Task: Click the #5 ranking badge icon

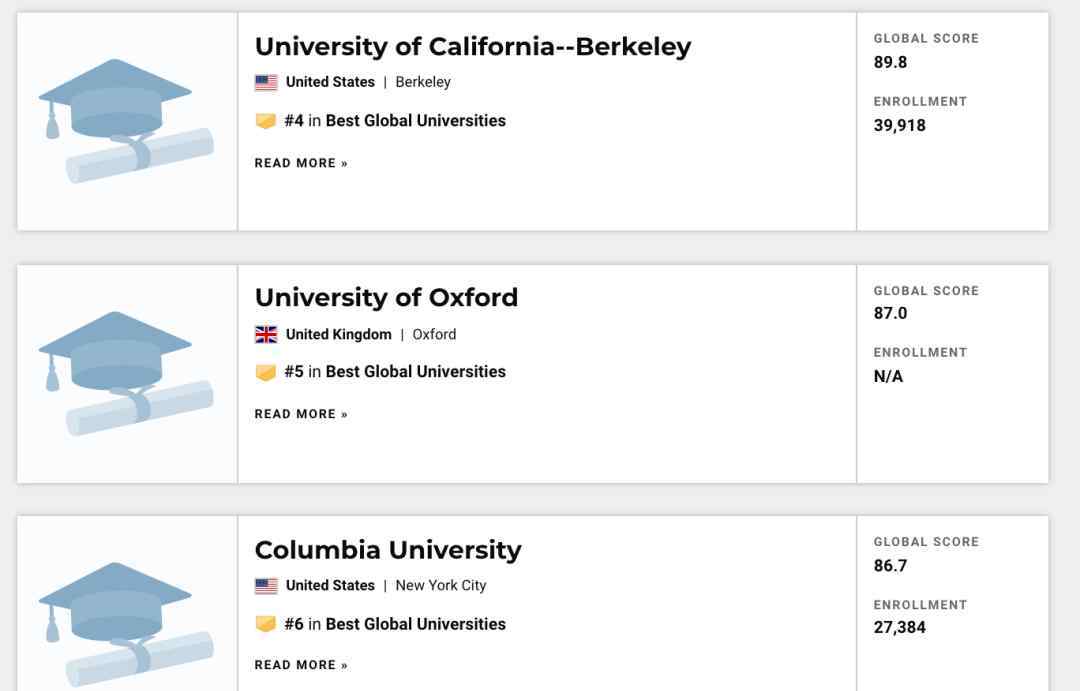Action: point(265,372)
